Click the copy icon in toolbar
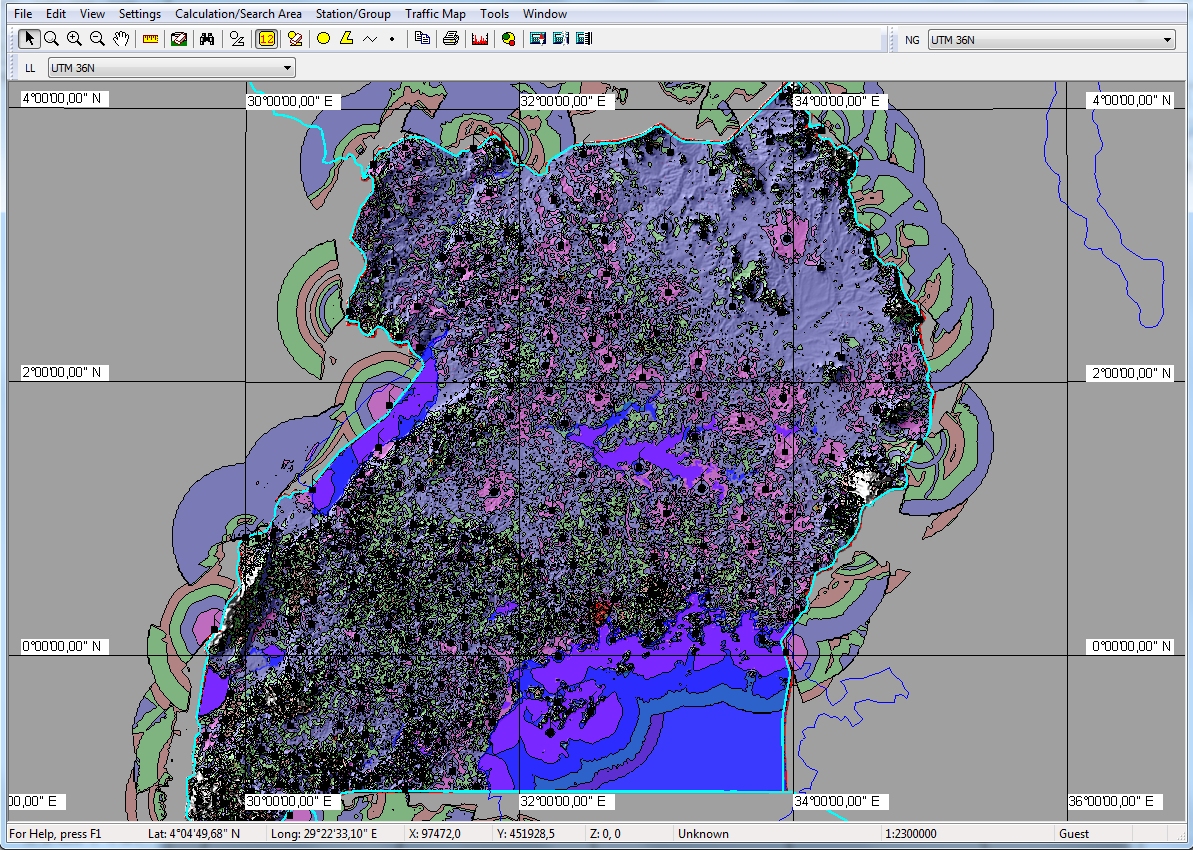 (422, 39)
